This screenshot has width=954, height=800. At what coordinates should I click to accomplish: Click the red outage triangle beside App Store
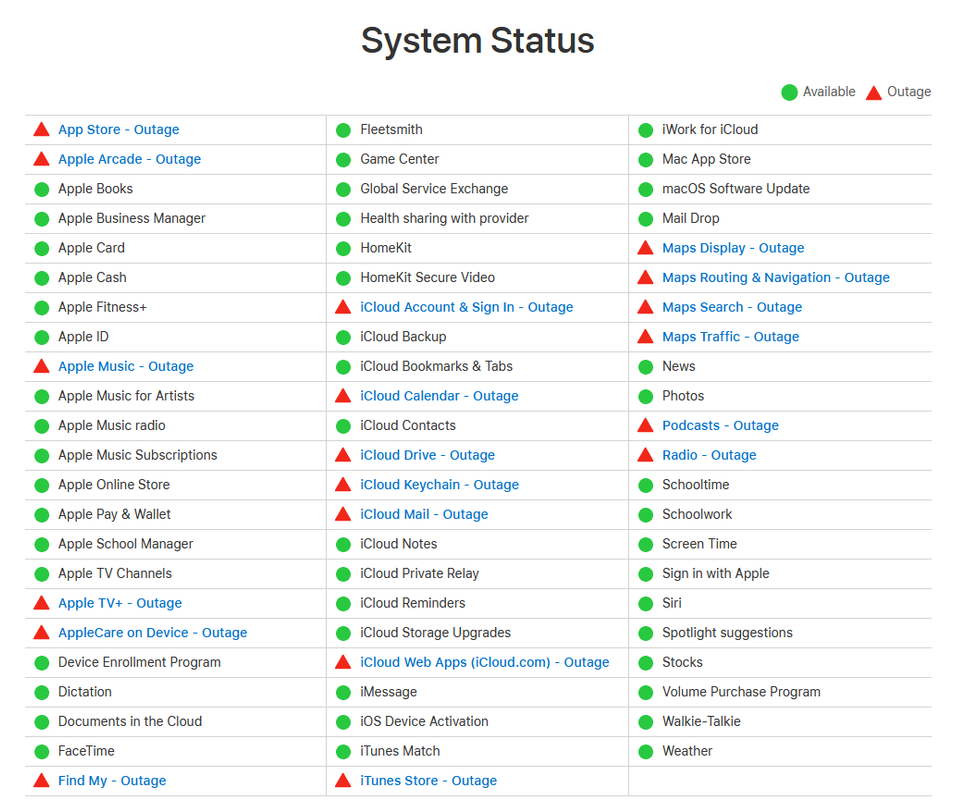(x=41, y=130)
